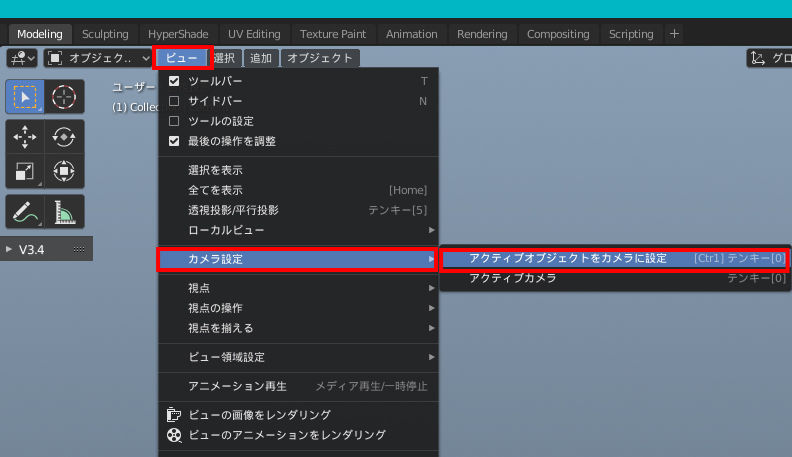Choose ビューのアニメーションをレンダリング entry

[x=298, y=435]
